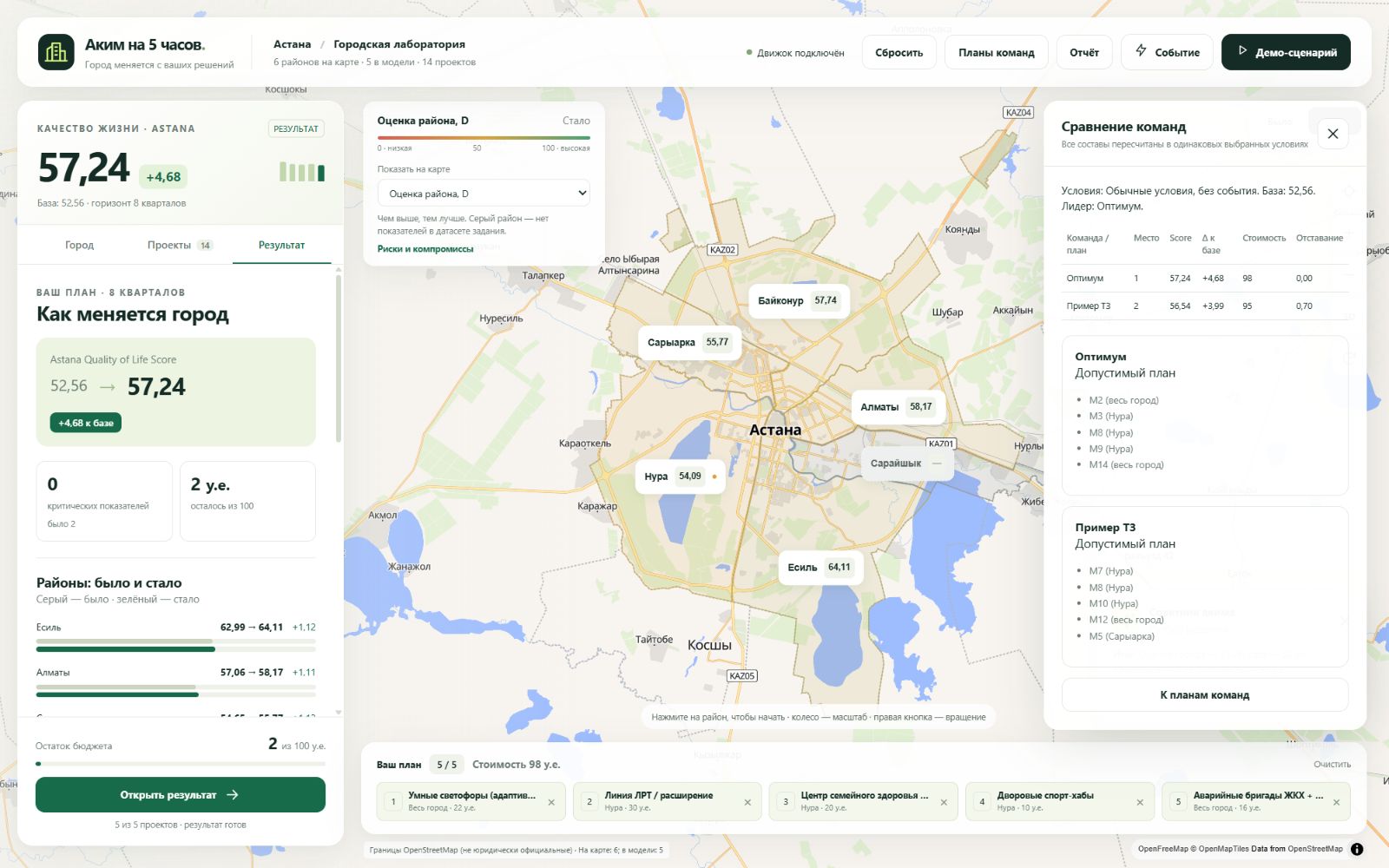Select the Сарайшык district label on map
This screenshot has height=868, width=1389.
906,463
